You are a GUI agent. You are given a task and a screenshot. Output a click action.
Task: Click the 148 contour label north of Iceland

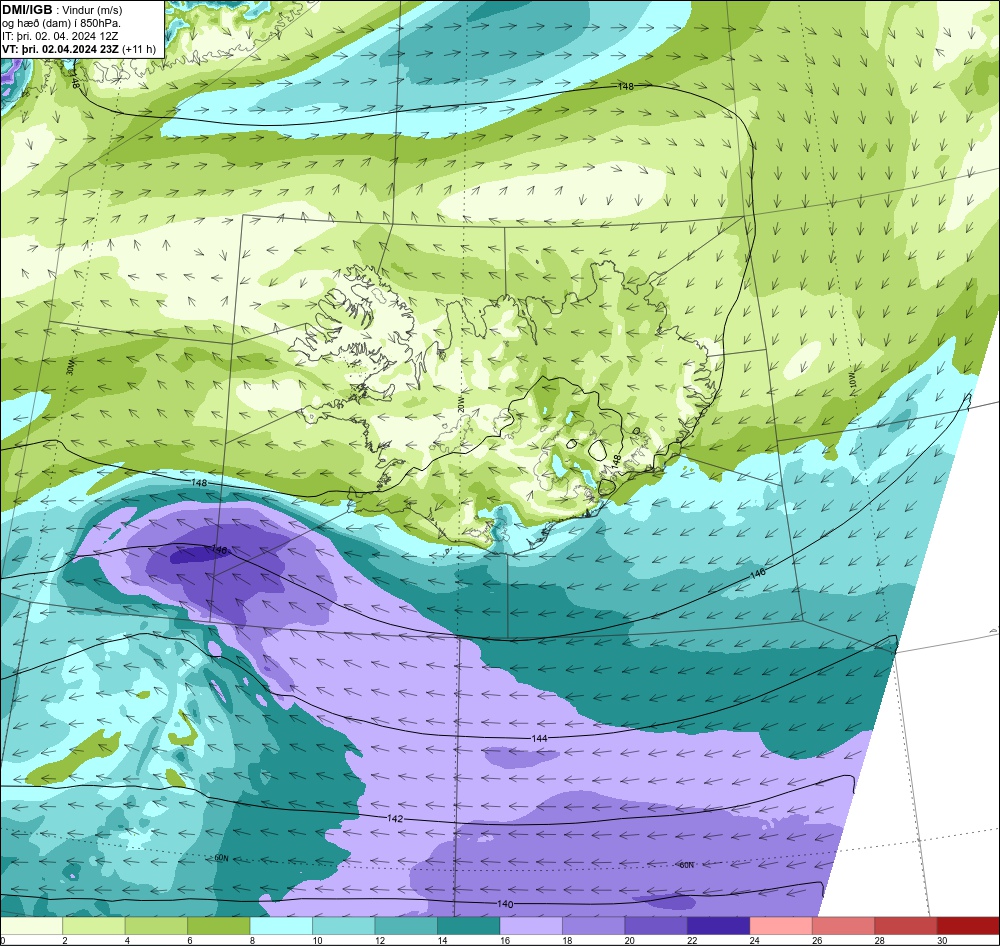click(x=626, y=86)
